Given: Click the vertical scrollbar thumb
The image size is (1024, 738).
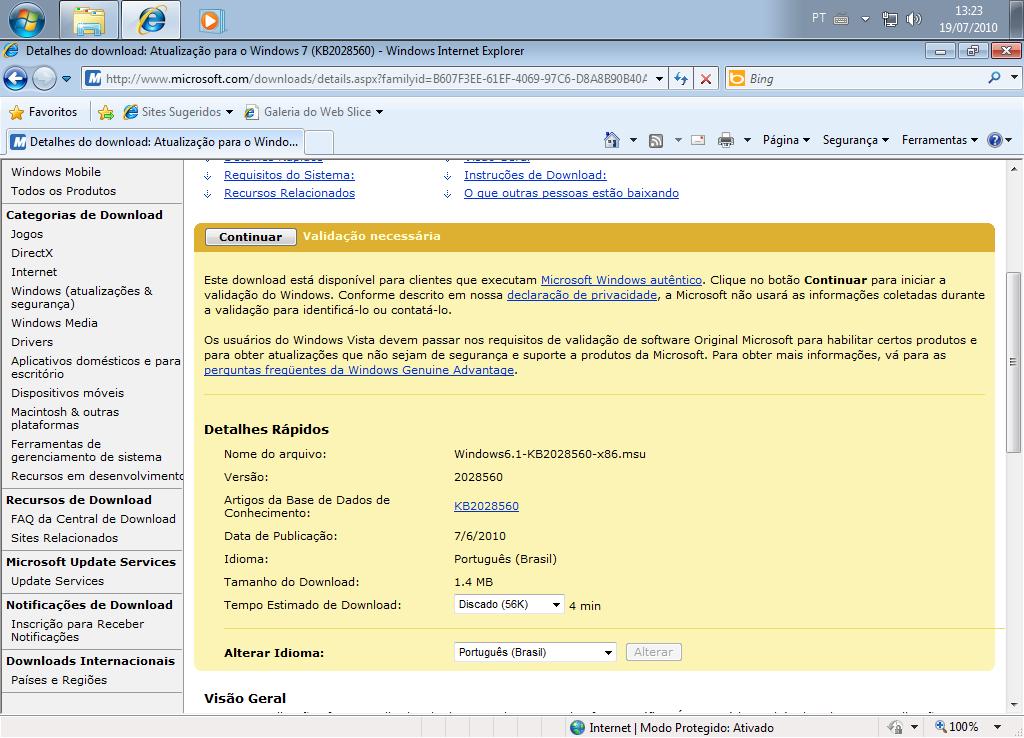Looking at the screenshot, I should point(1014,362).
